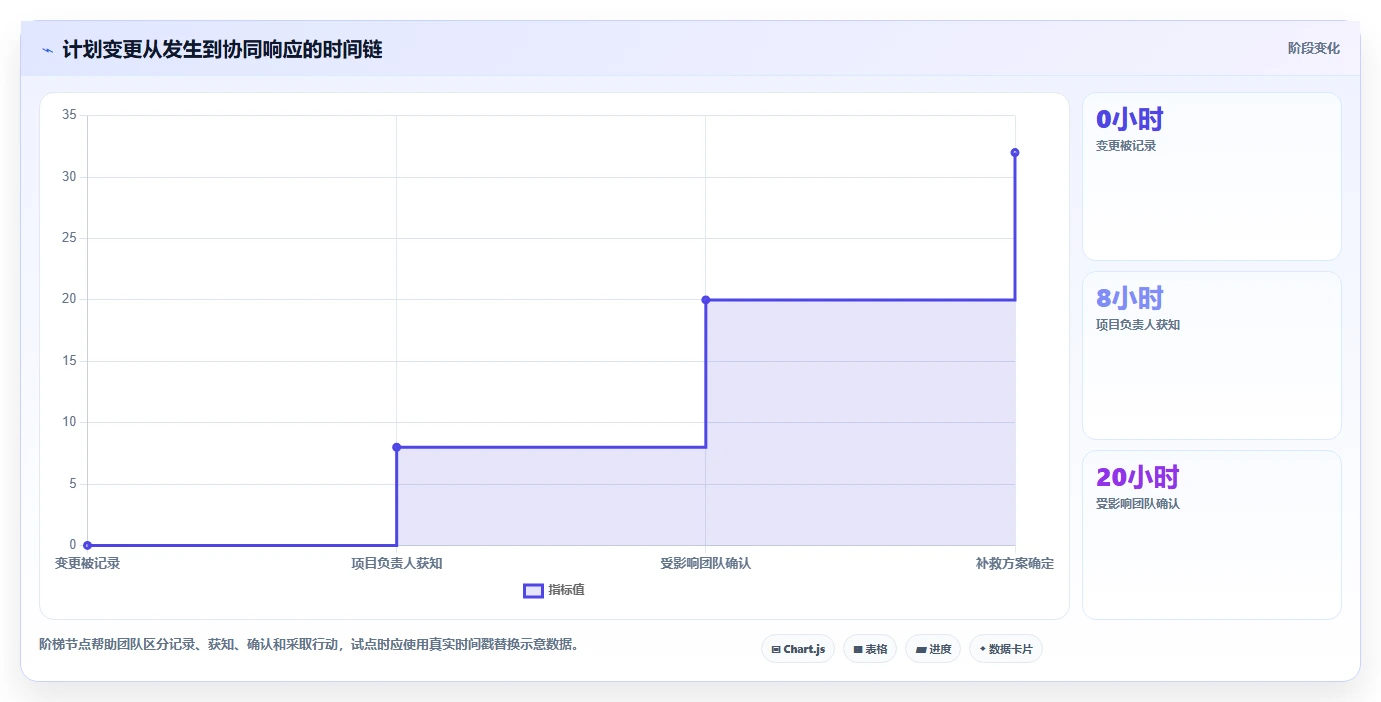The width and height of the screenshot is (1381, 702).
Task: Click the 受影响团队确认 x-axis label
Action: [706, 563]
